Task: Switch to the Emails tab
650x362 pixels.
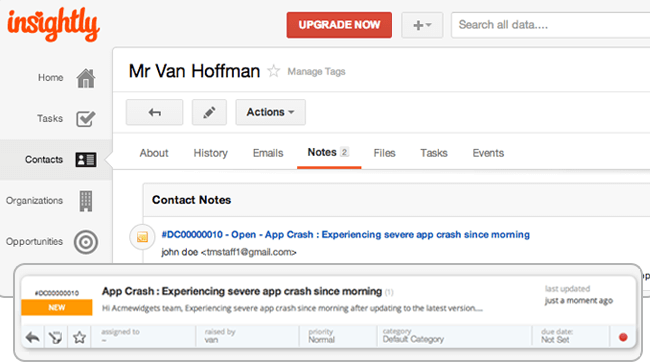Action: click(268, 153)
